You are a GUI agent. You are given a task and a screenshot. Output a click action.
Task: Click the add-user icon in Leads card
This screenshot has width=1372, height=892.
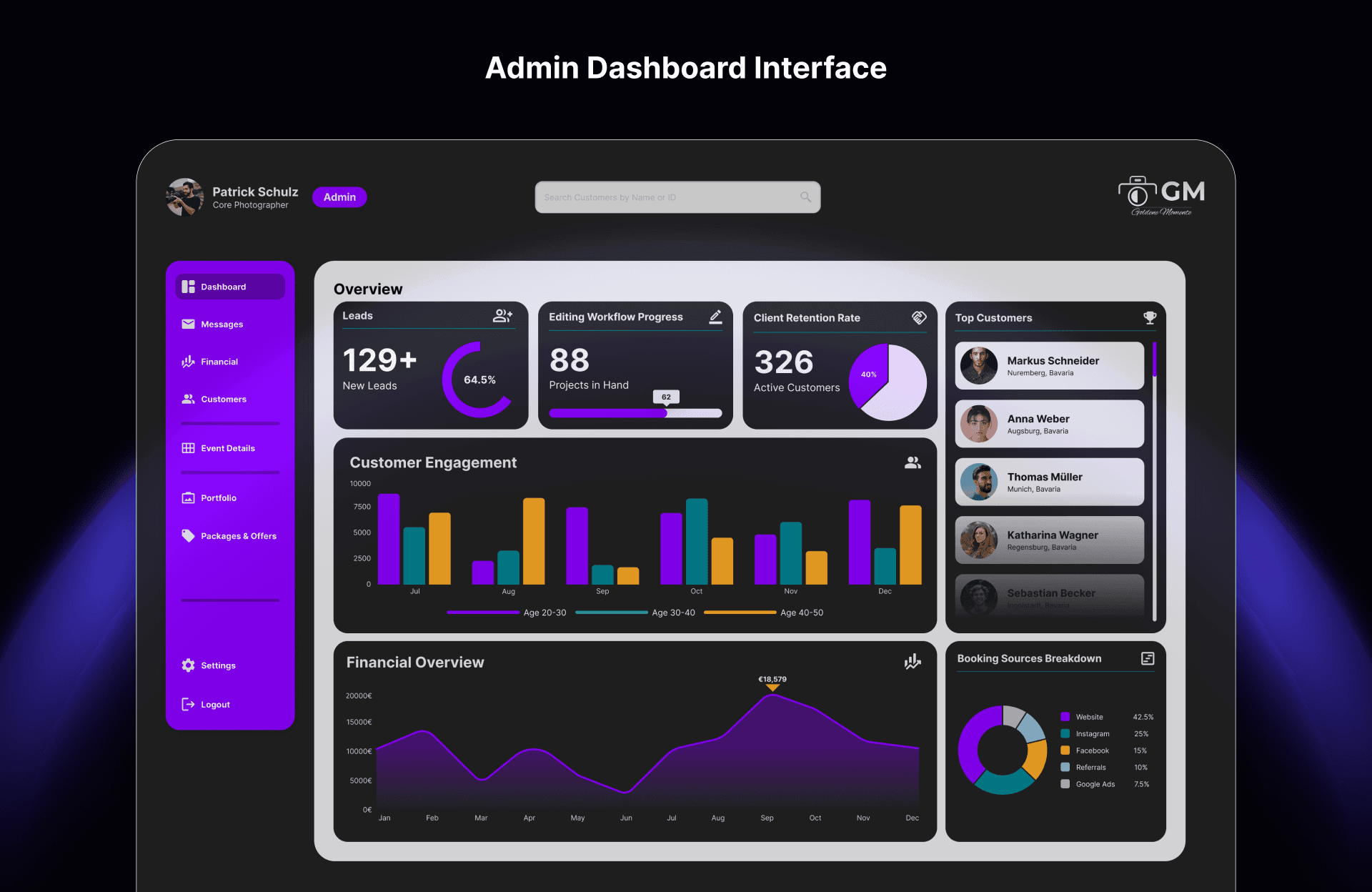click(x=502, y=316)
